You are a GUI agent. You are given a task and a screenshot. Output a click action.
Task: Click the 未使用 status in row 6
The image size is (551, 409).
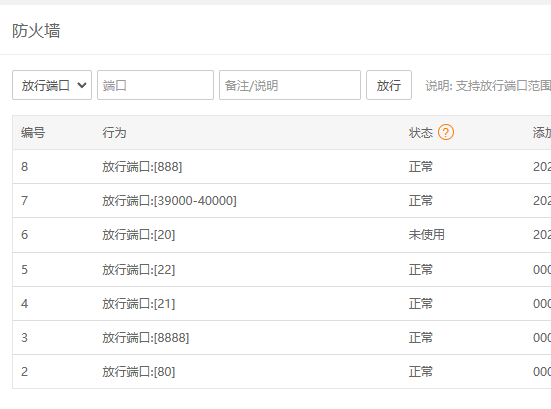[x=426, y=235]
